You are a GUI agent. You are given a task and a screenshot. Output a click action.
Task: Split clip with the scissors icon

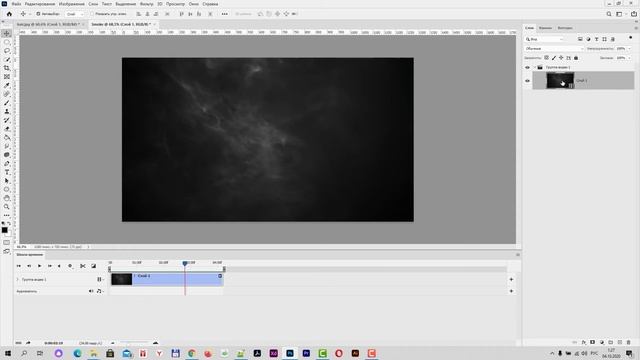[x=83, y=266]
